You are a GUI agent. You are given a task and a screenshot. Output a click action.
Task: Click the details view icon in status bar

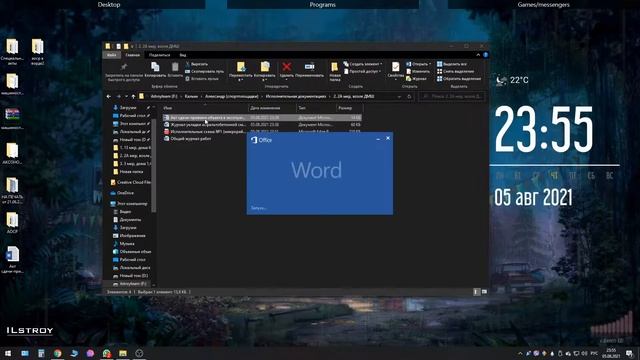tap(476, 292)
